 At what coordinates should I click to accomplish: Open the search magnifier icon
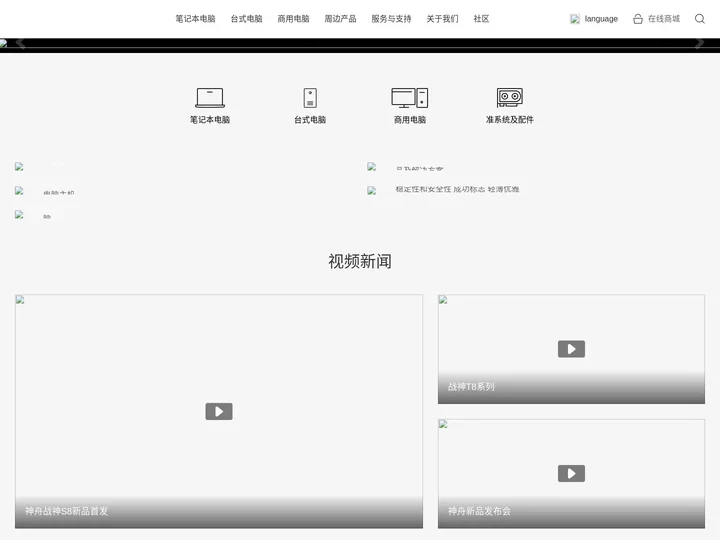[x=700, y=19]
